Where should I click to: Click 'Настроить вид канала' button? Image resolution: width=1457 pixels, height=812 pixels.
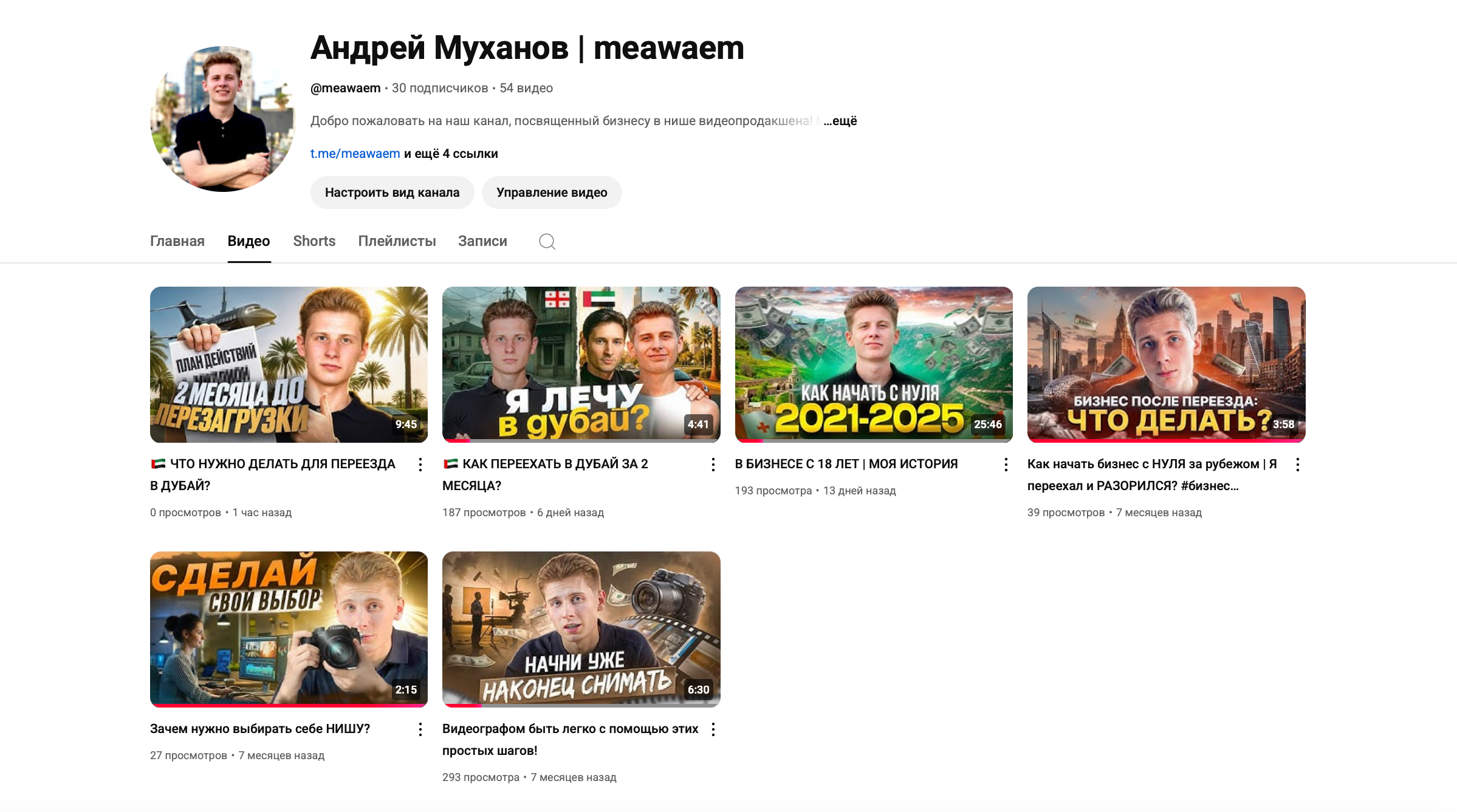[x=392, y=193]
